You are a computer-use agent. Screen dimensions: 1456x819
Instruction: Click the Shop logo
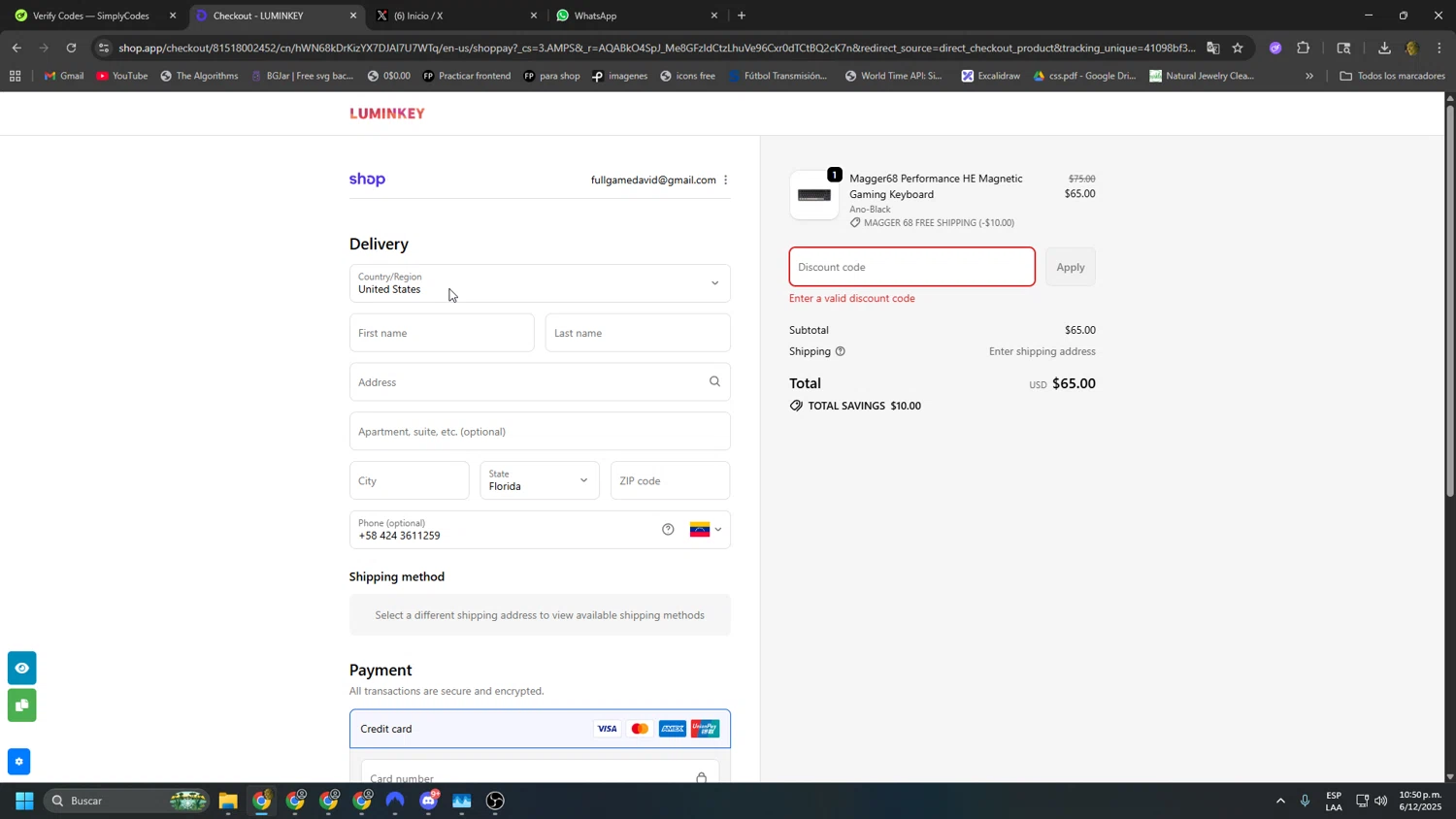click(367, 180)
